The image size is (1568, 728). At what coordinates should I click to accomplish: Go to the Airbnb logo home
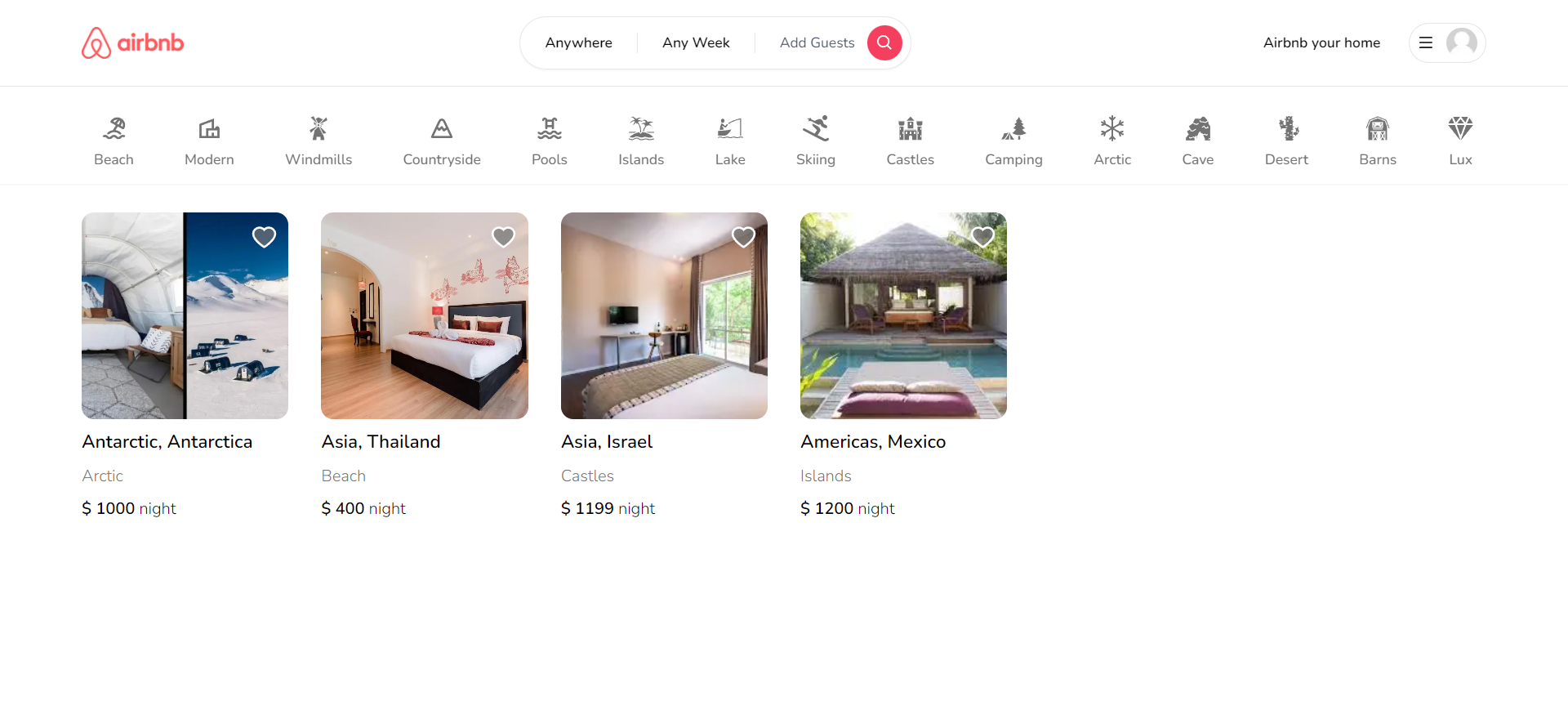pos(132,42)
